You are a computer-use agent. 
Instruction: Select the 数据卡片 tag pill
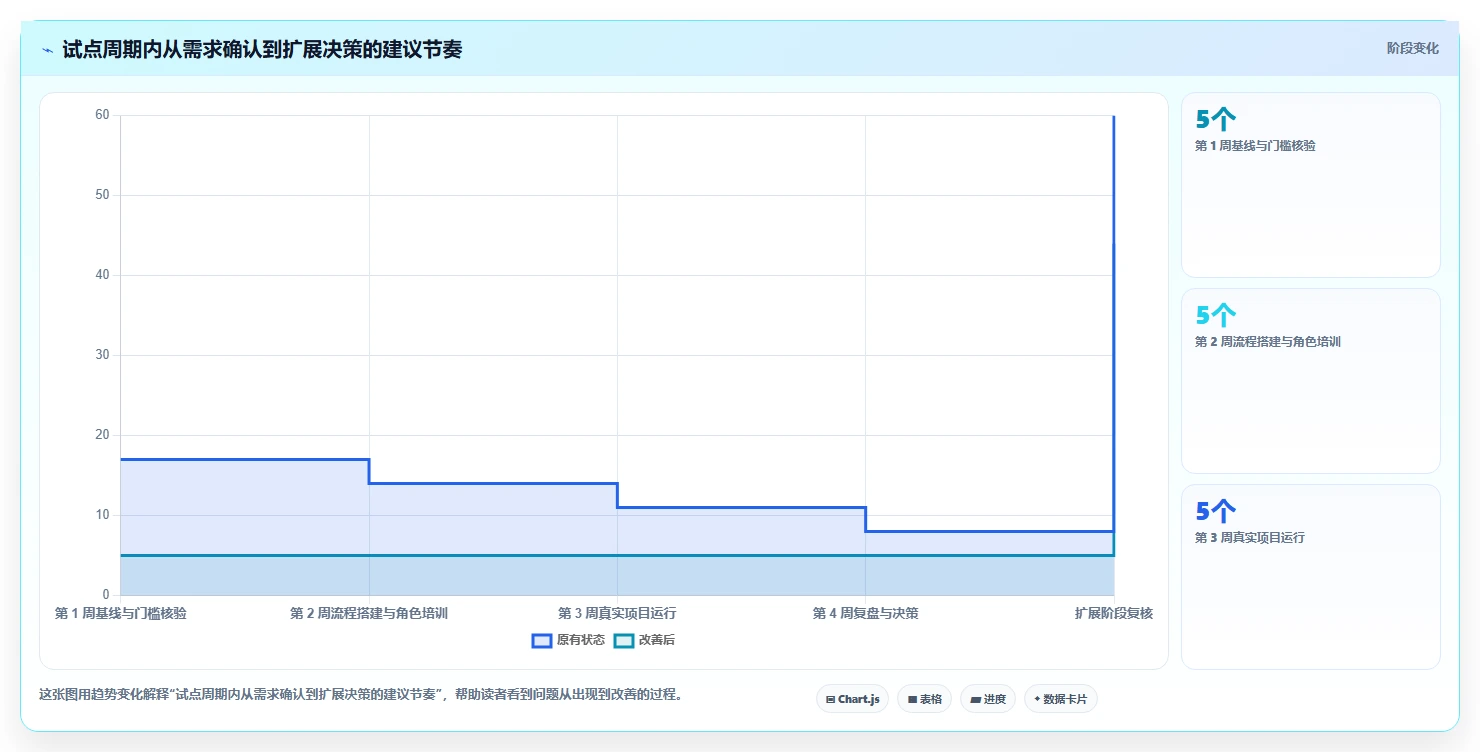tap(1060, 699)
